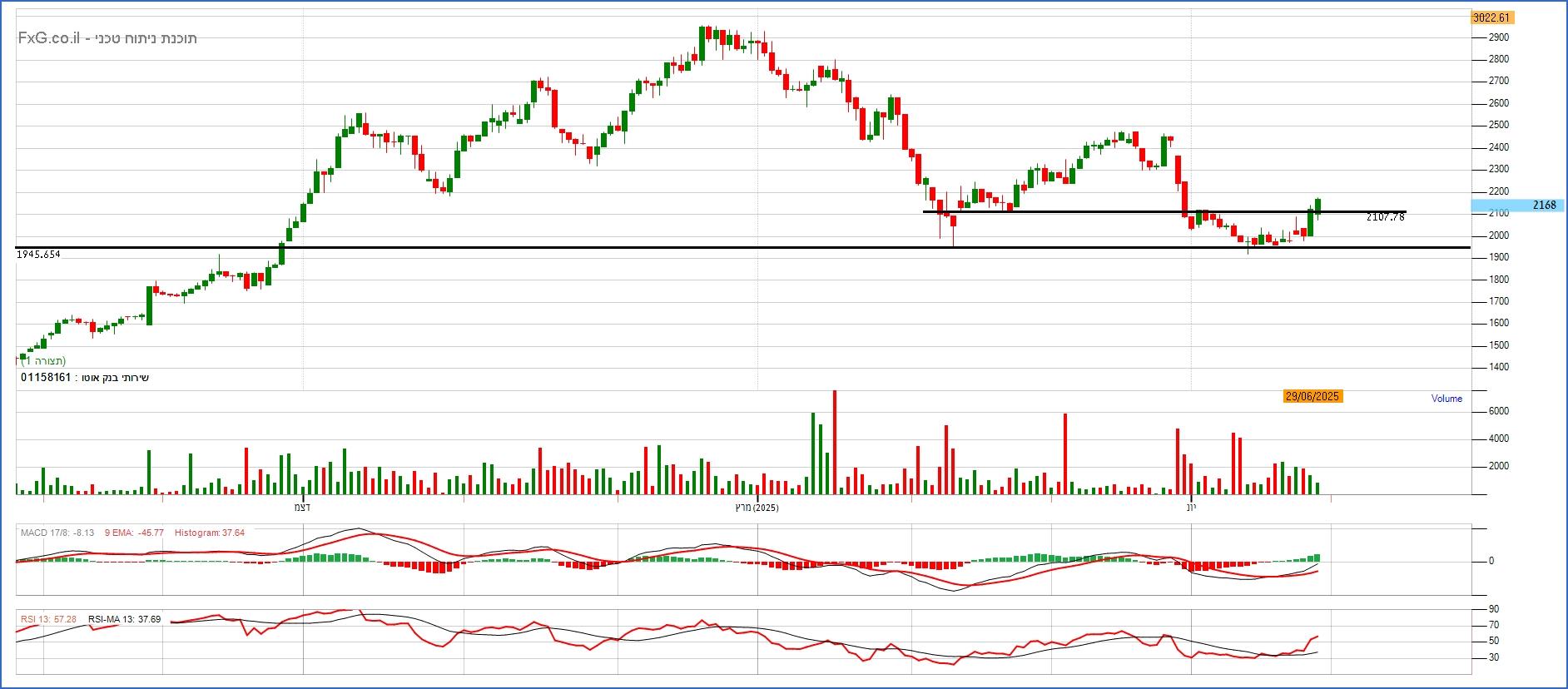Click the stock name שירותי בנק אוטו
The height and width of the screenshot is (689, 1568).
[x=112, y=378]
